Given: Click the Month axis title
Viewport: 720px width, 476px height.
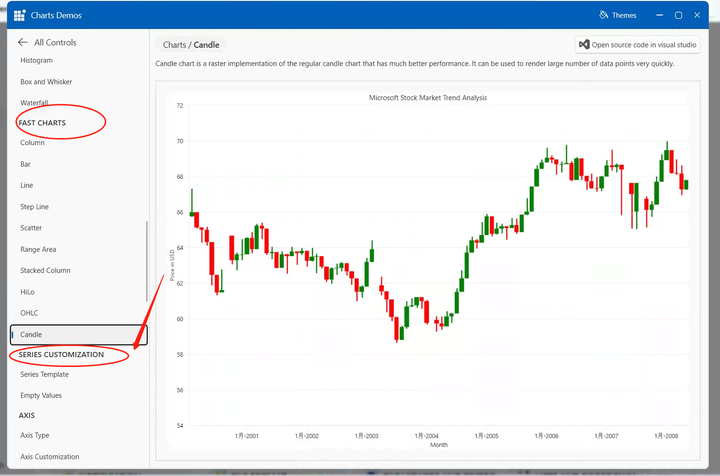Looking at the screenshot, I should pyautogui.click(x=439, y=445).
